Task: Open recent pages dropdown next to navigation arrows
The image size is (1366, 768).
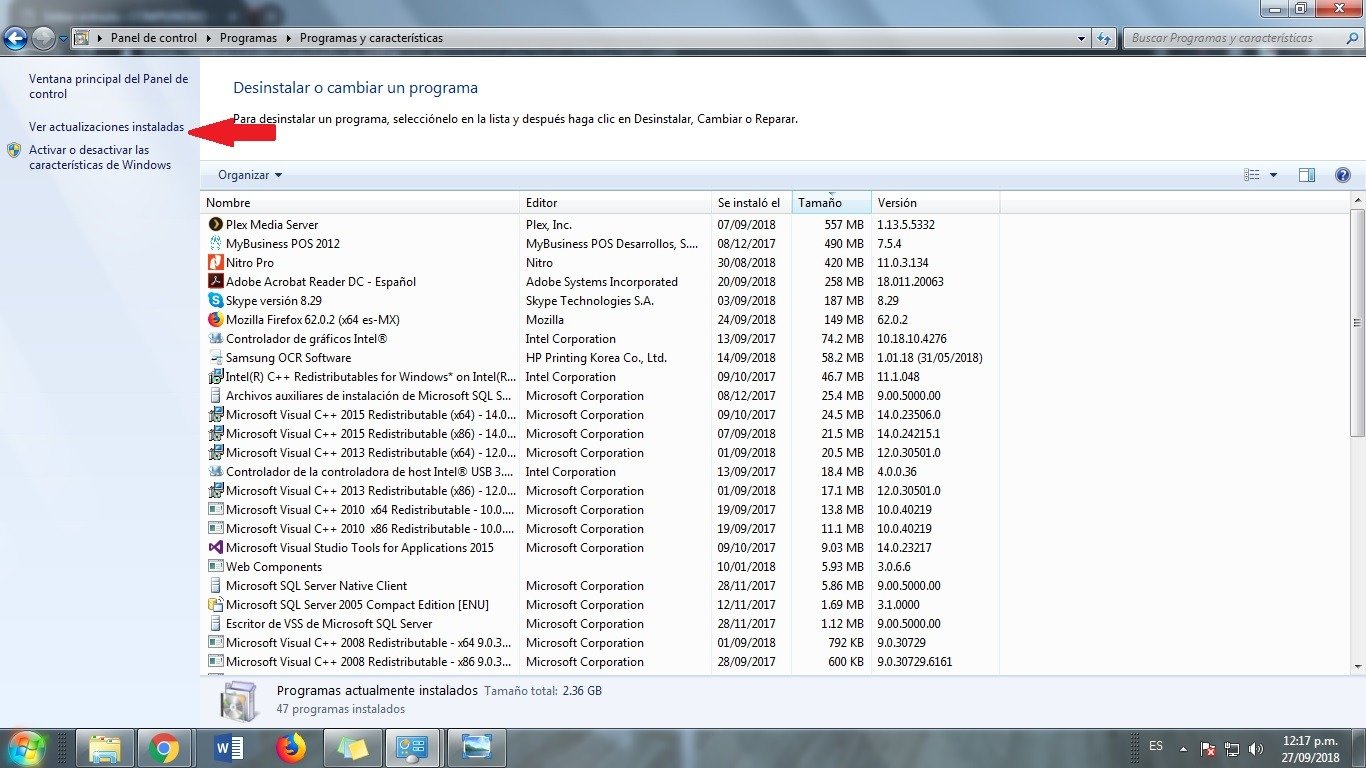Action: coord(63,39)
